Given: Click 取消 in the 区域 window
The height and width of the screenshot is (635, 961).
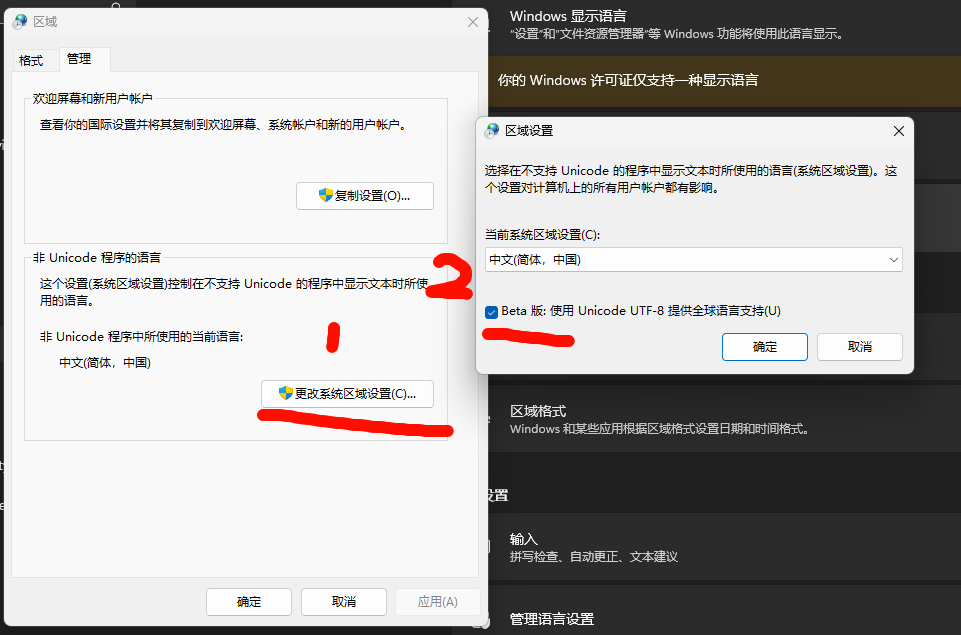Looking at the screenshot, I should tap(344, 602).
